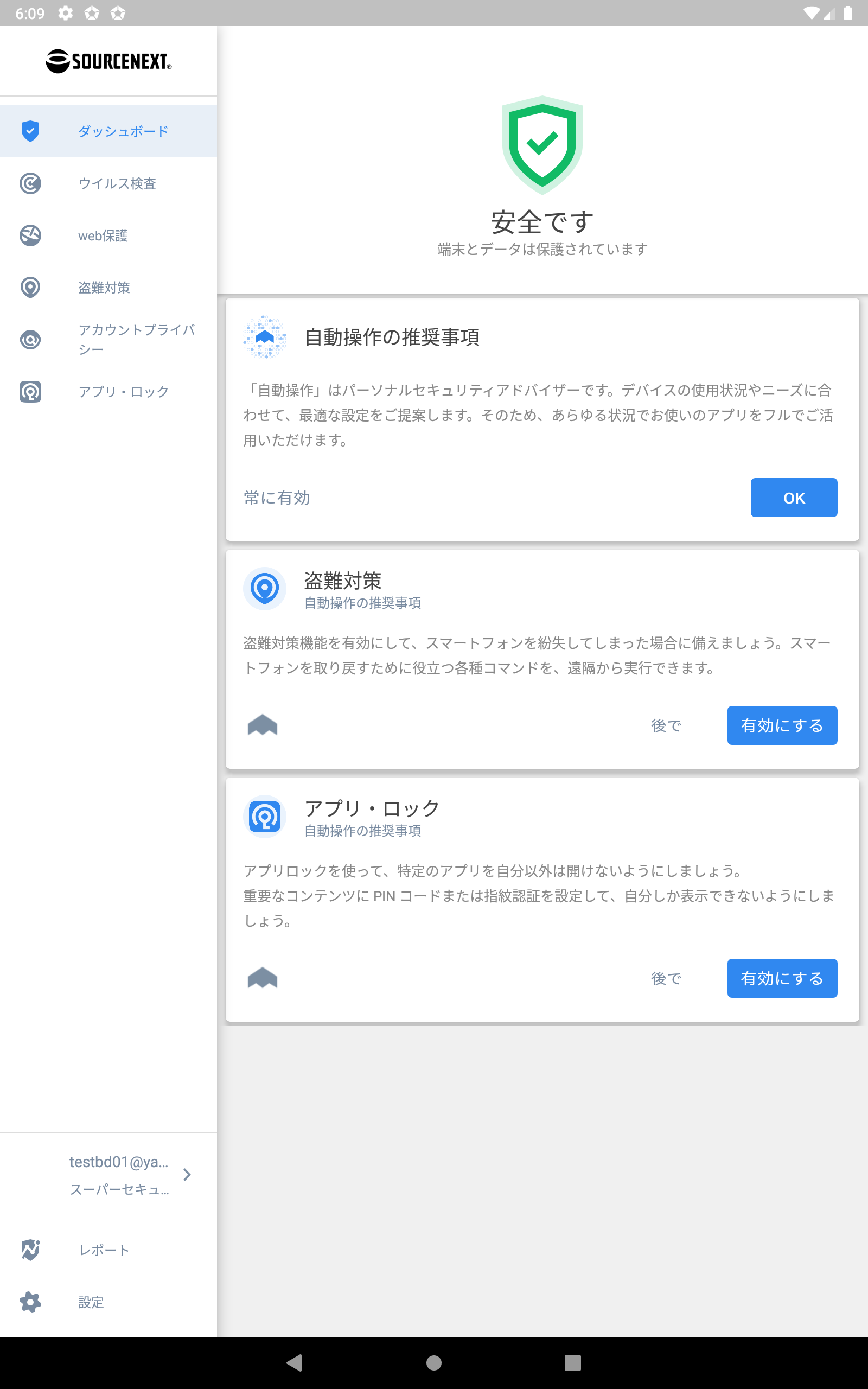Click the account privacy eye icon

[30, 340]
